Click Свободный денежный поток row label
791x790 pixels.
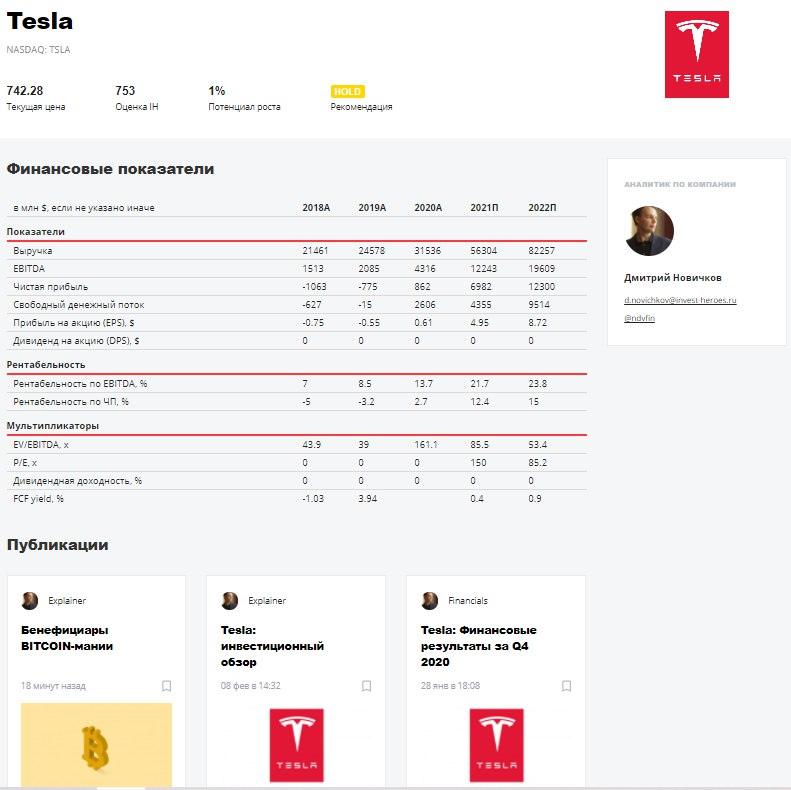point(79,305)
